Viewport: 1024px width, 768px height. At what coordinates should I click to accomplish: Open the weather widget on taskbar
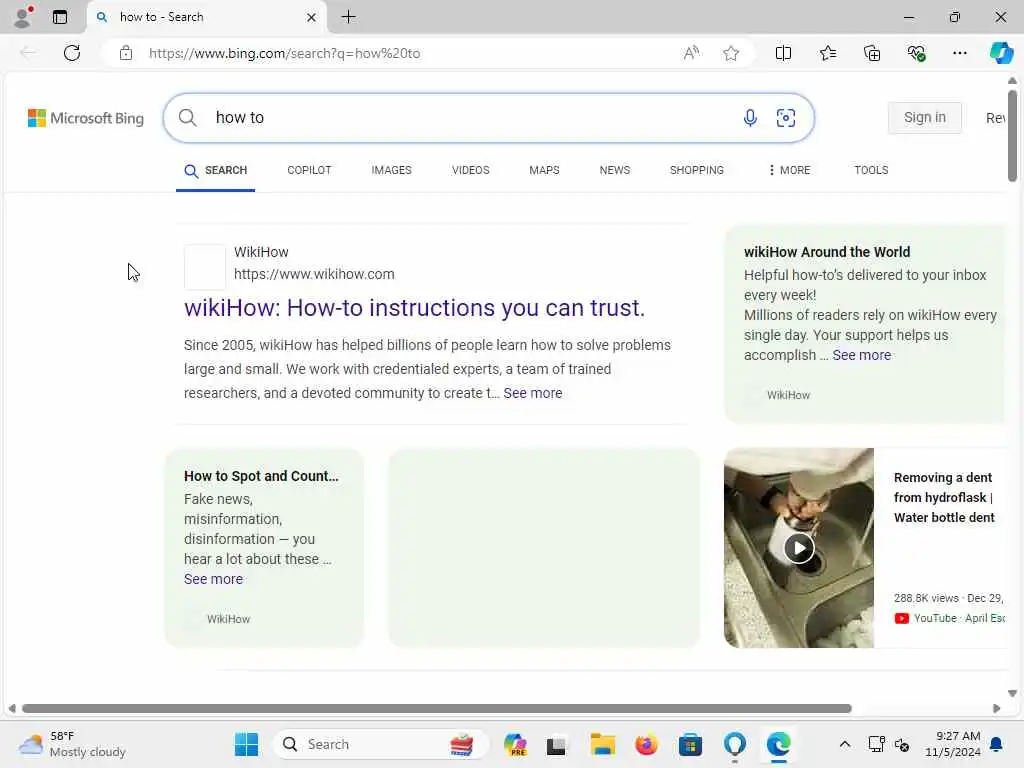click(72, 744)
